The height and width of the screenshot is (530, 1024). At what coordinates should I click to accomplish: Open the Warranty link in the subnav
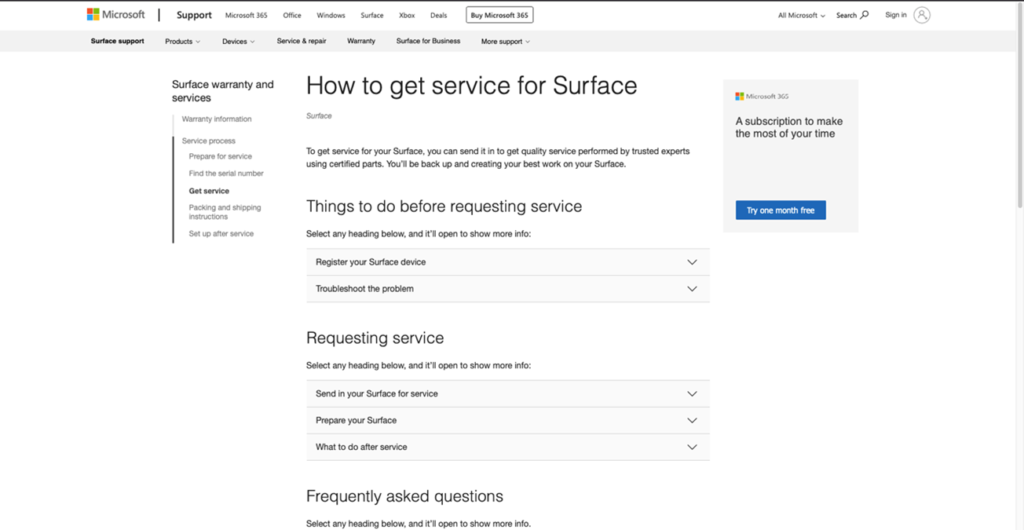pos(361,40)
